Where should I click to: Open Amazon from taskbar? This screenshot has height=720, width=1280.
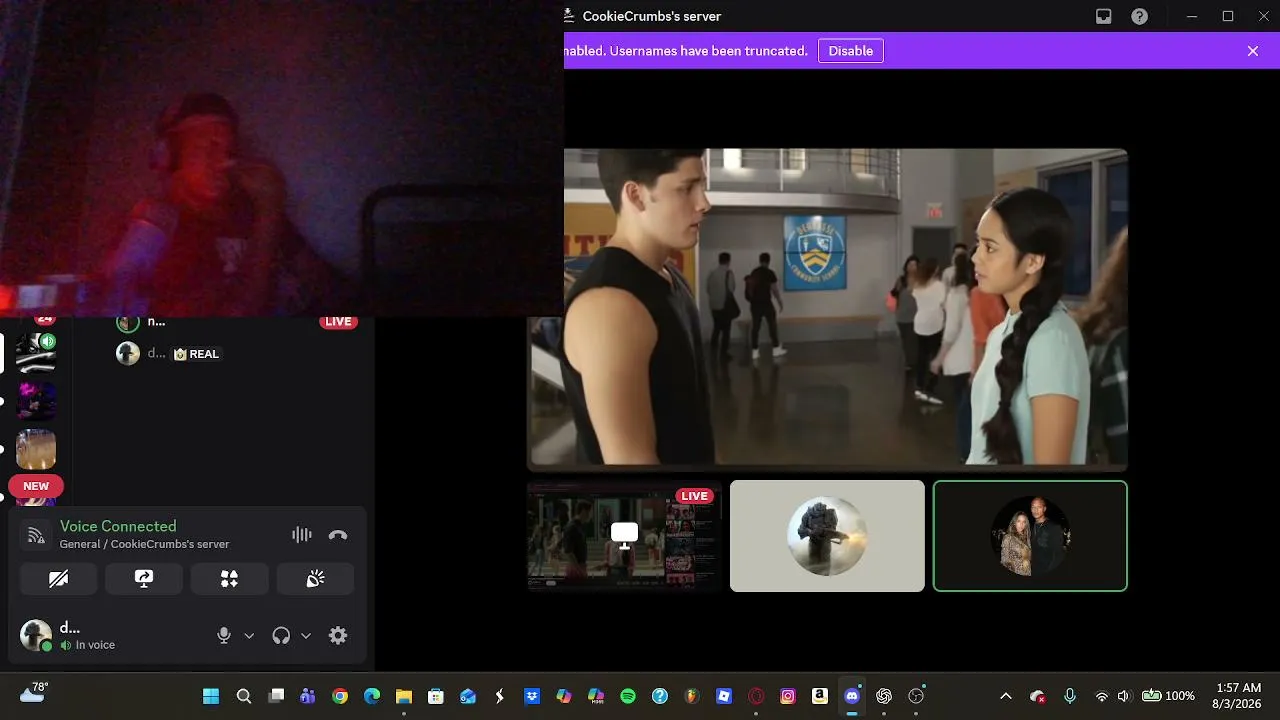pos(820,696)
